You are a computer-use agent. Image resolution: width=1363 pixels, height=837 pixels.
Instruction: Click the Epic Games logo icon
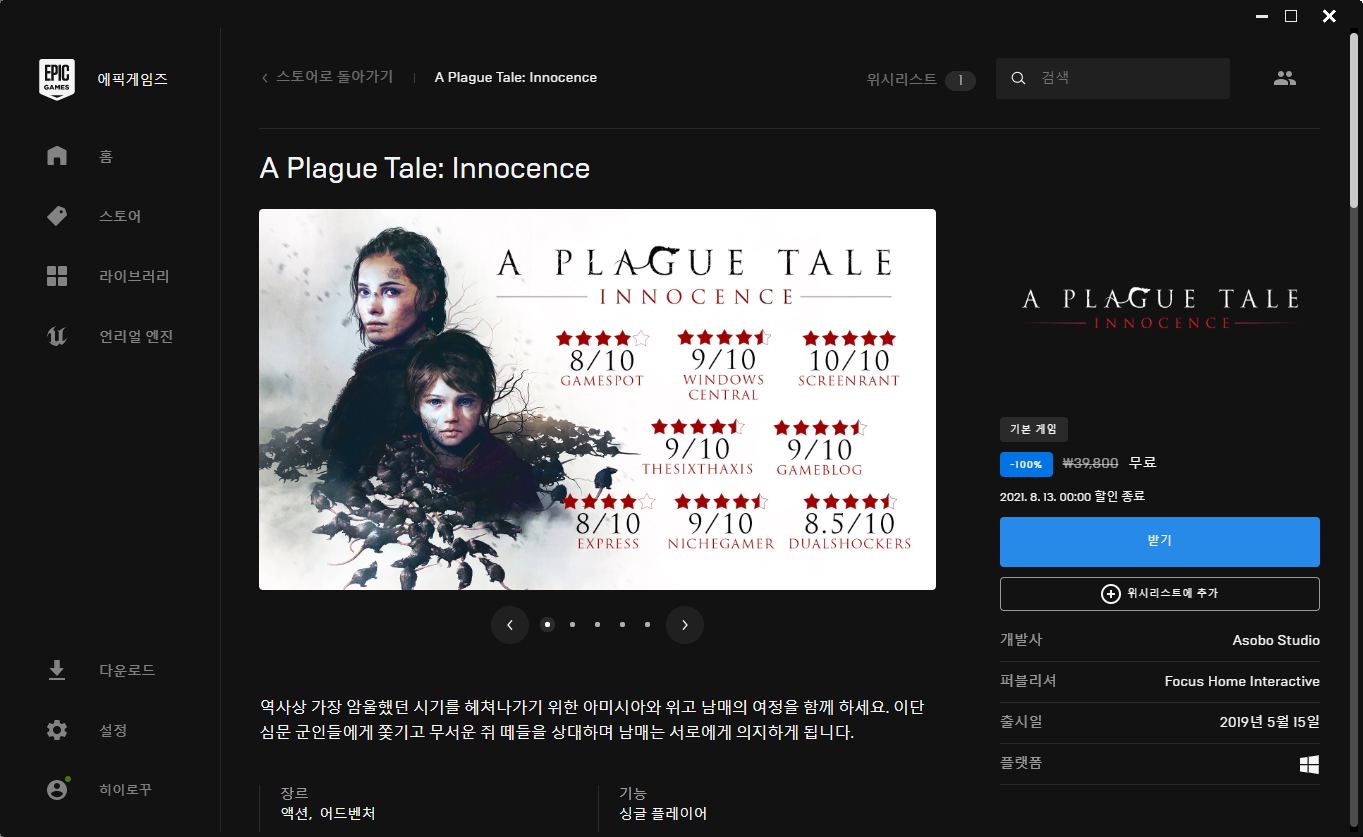(x=57, y=79)
